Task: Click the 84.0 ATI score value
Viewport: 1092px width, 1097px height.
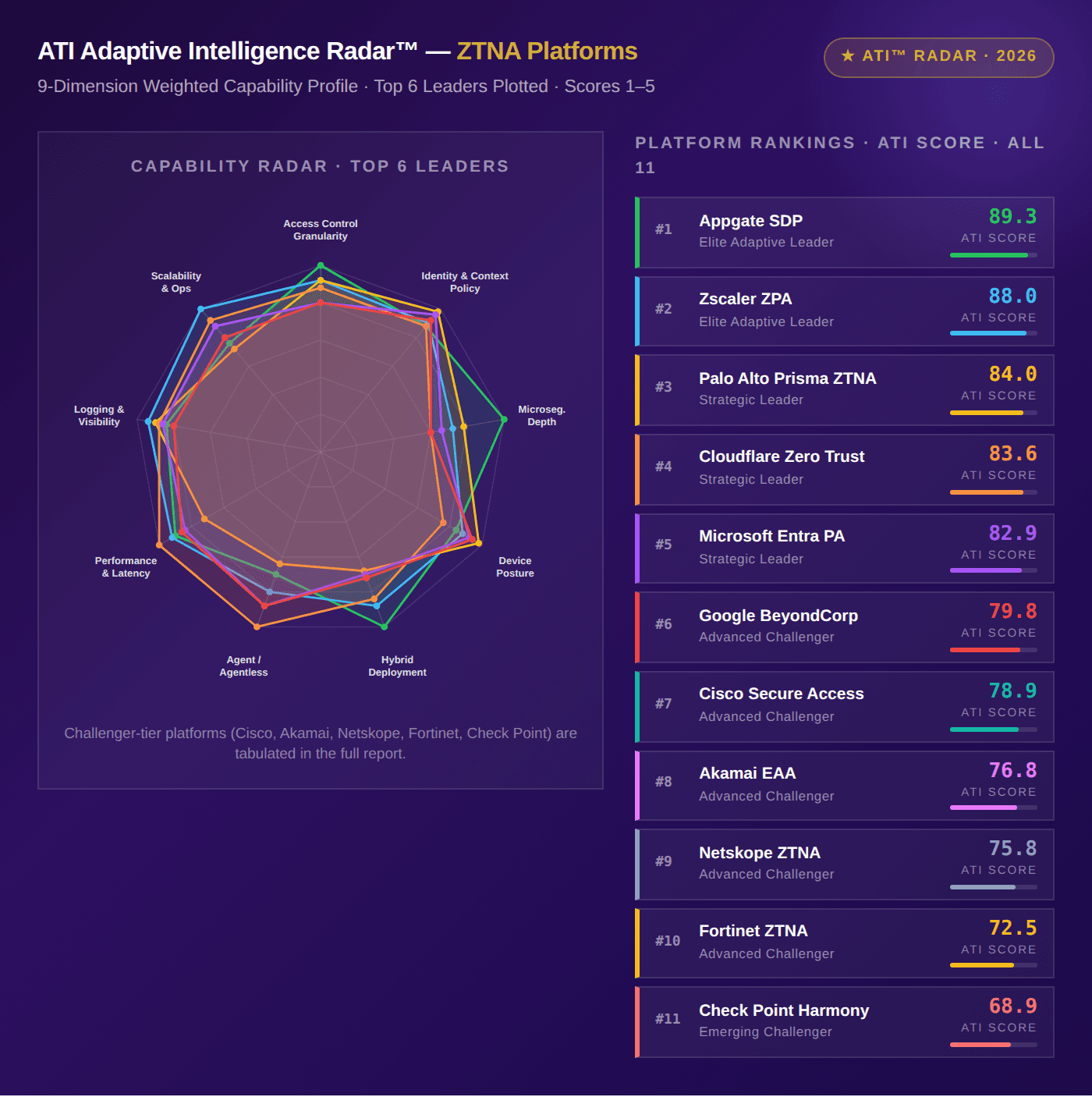Action: coord(1012,374)
